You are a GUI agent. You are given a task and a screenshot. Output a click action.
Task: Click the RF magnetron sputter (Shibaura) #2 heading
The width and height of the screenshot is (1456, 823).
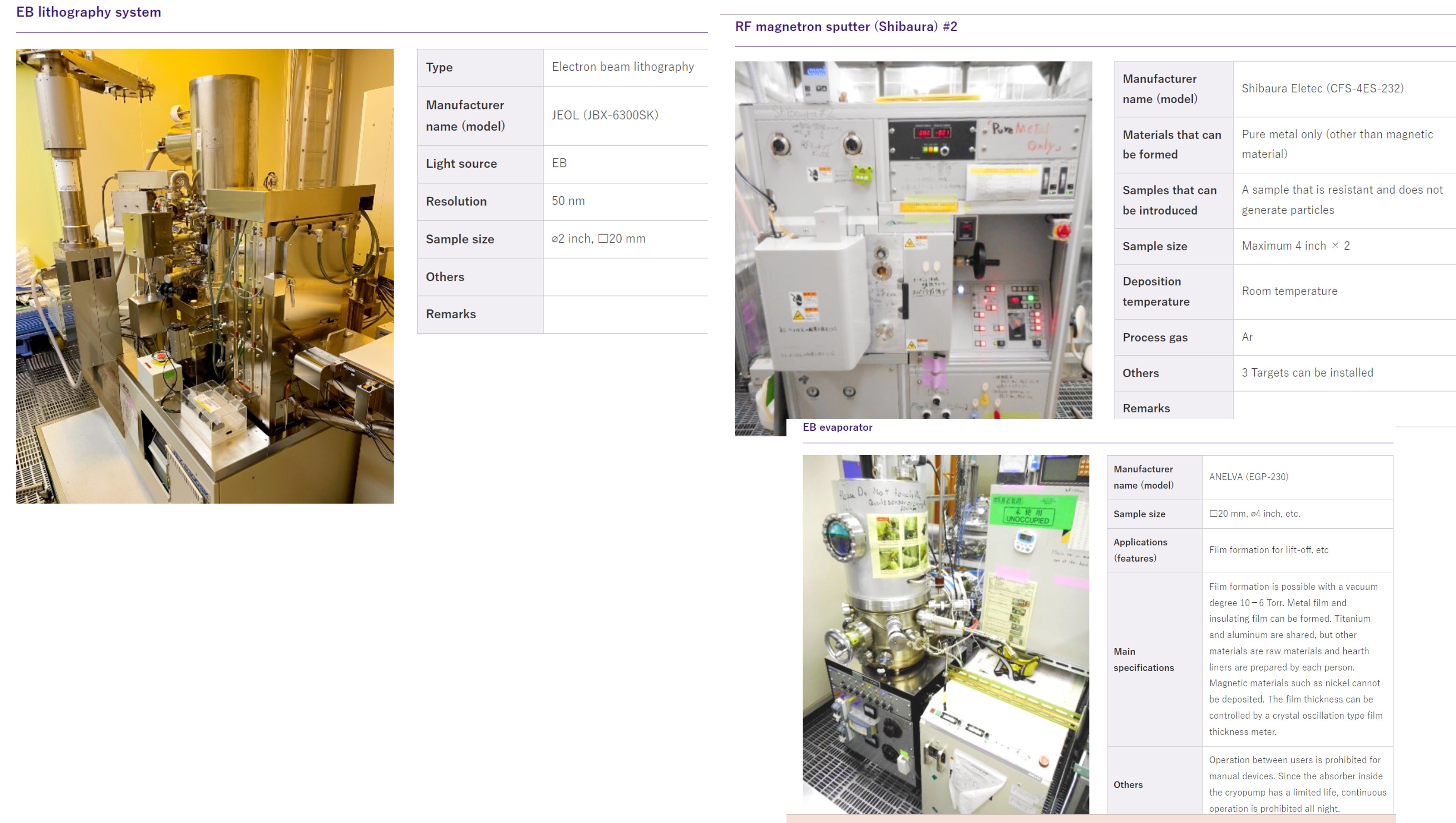[846, 26]
